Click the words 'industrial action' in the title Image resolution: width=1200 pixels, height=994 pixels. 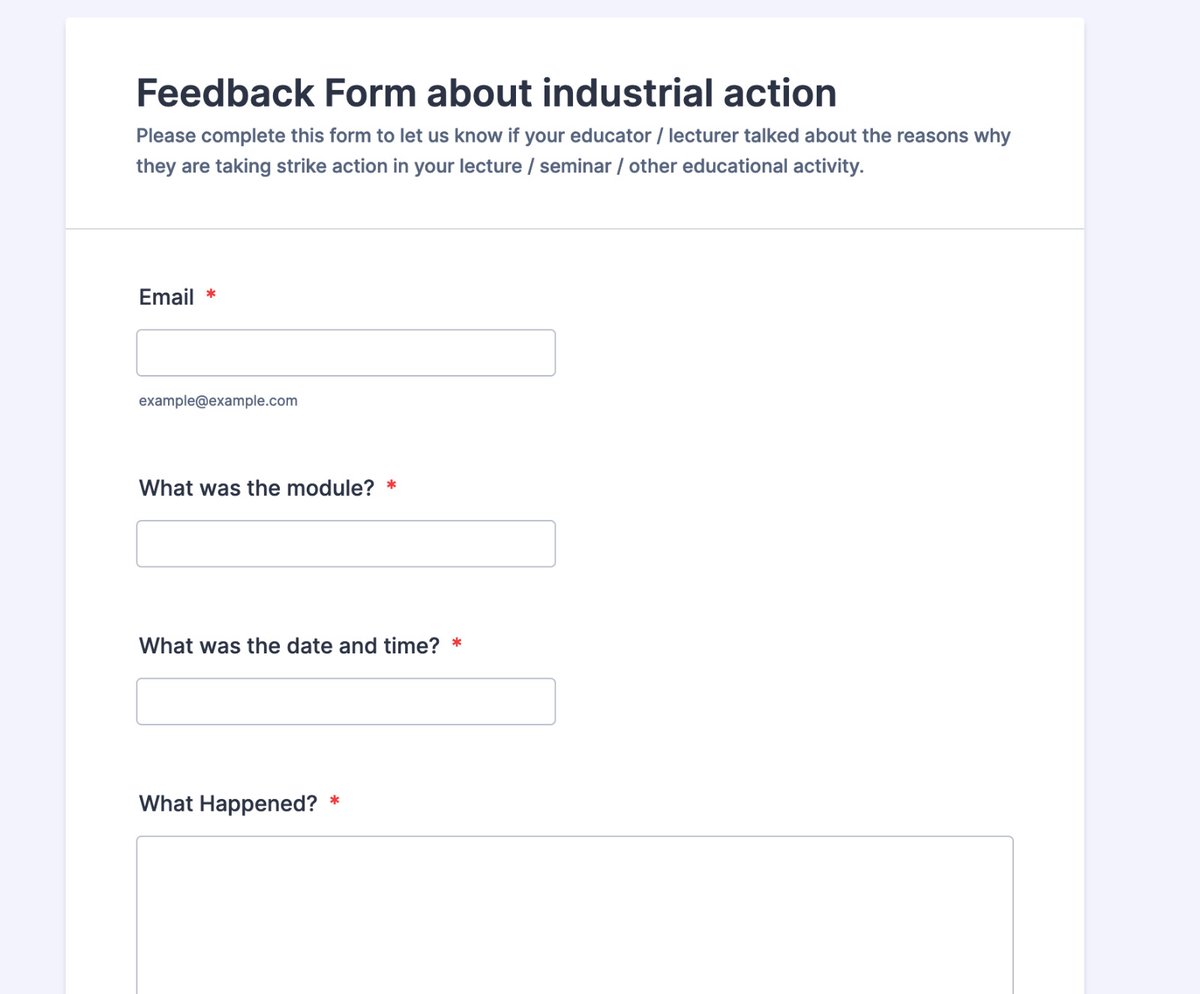[x=690, y=93]
